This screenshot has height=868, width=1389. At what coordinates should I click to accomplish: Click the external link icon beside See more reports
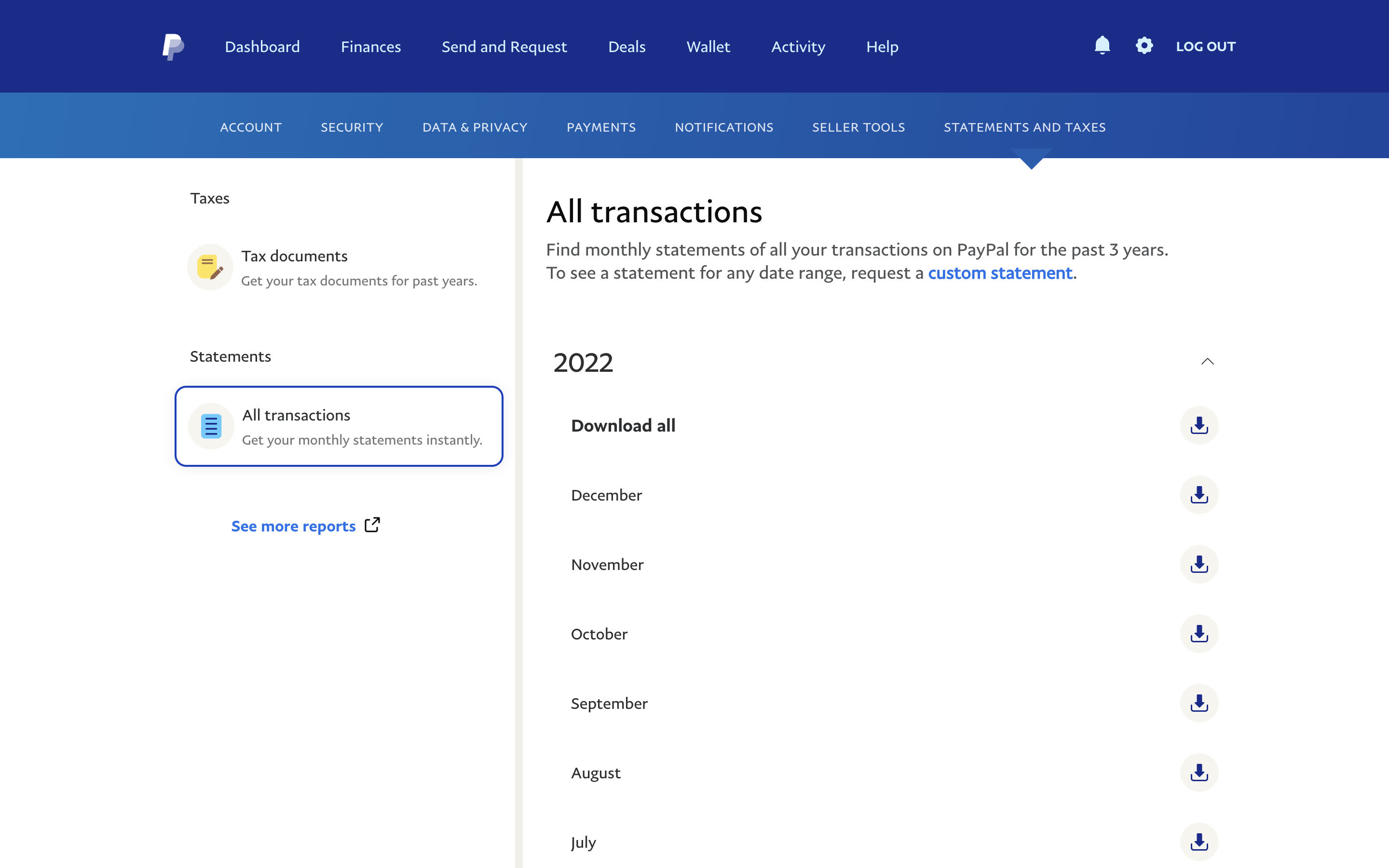coord(372,525)
